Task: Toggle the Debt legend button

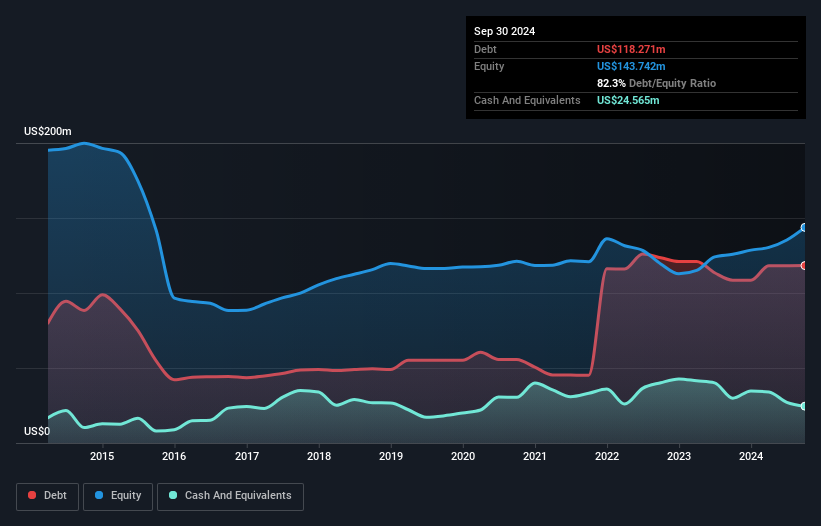Action: click(x=48, y=496)
